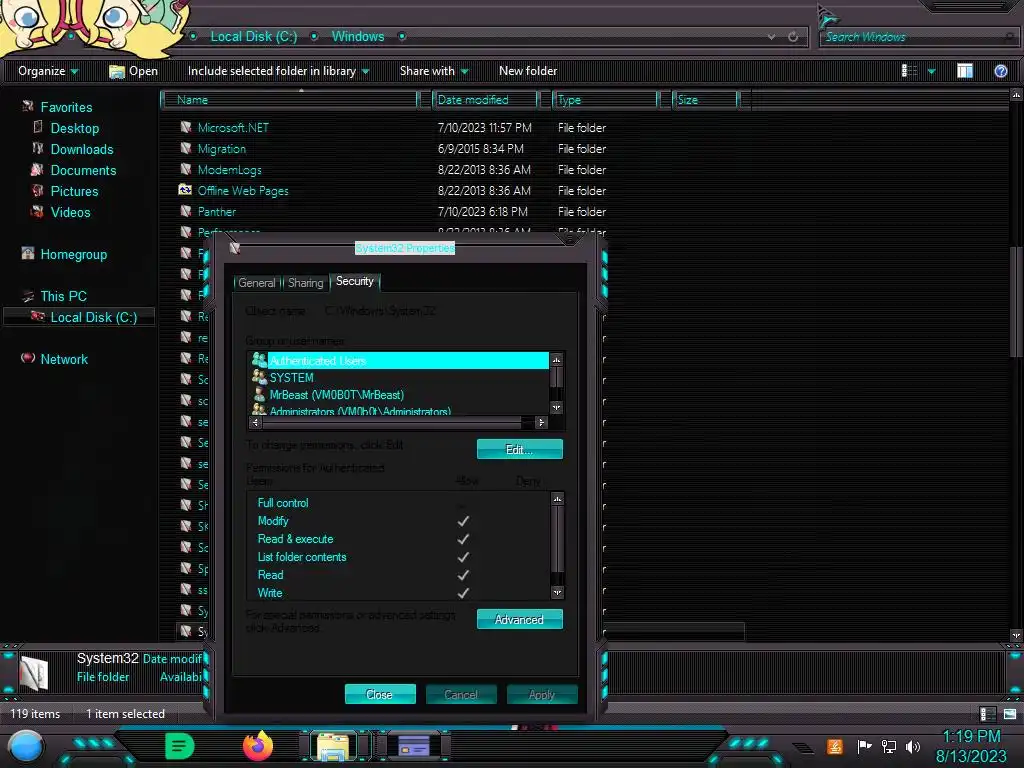This screenshot has height=768, width=1024.
Task: Expand Include selected folder in library menu
Action: pos(278,71)
